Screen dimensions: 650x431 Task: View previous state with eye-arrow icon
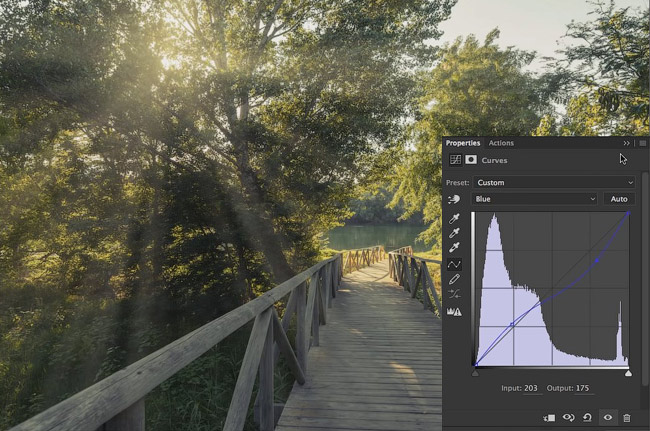[x=568, y=418]
